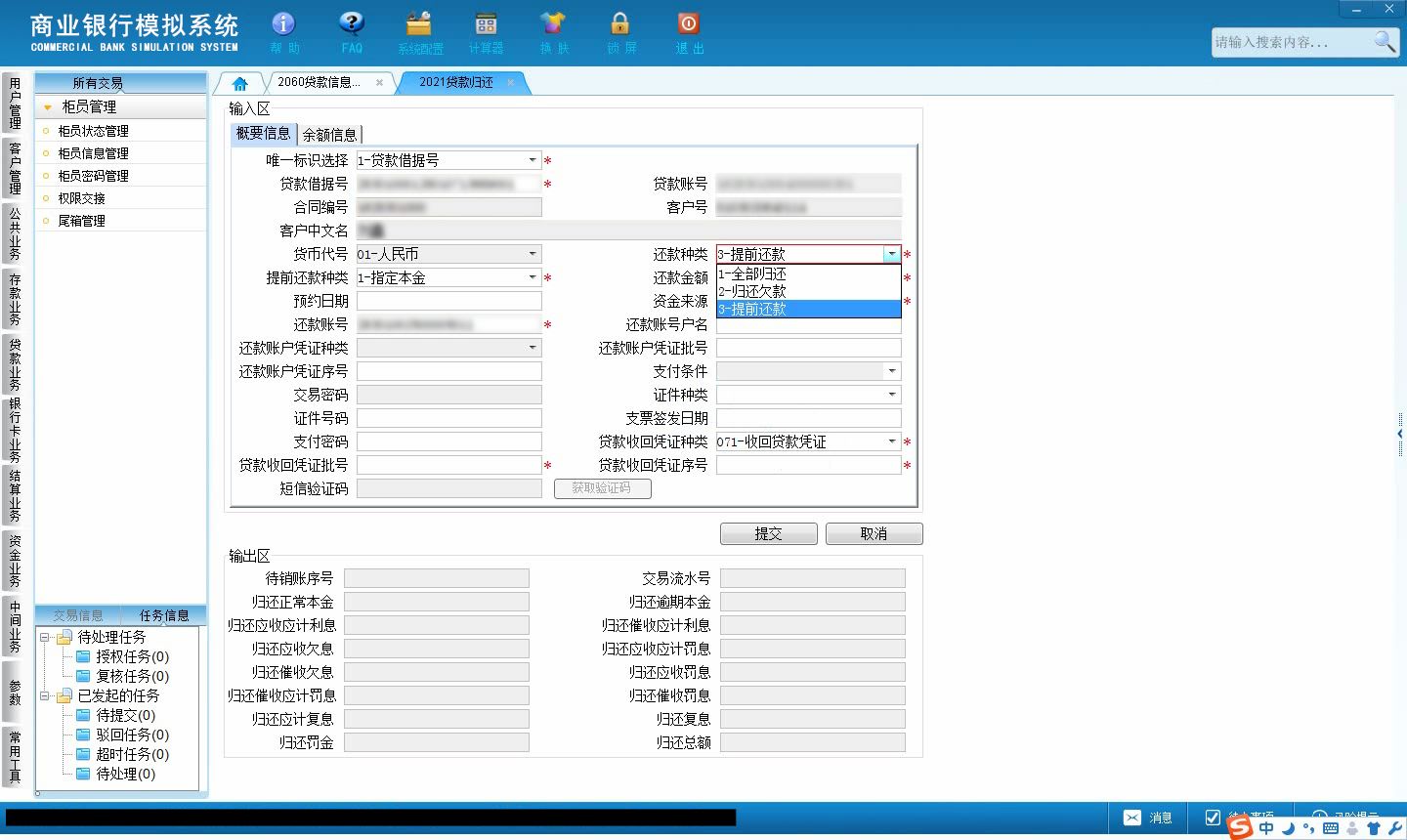Click the Sogou input method S icon

(x=1239, y=826)
